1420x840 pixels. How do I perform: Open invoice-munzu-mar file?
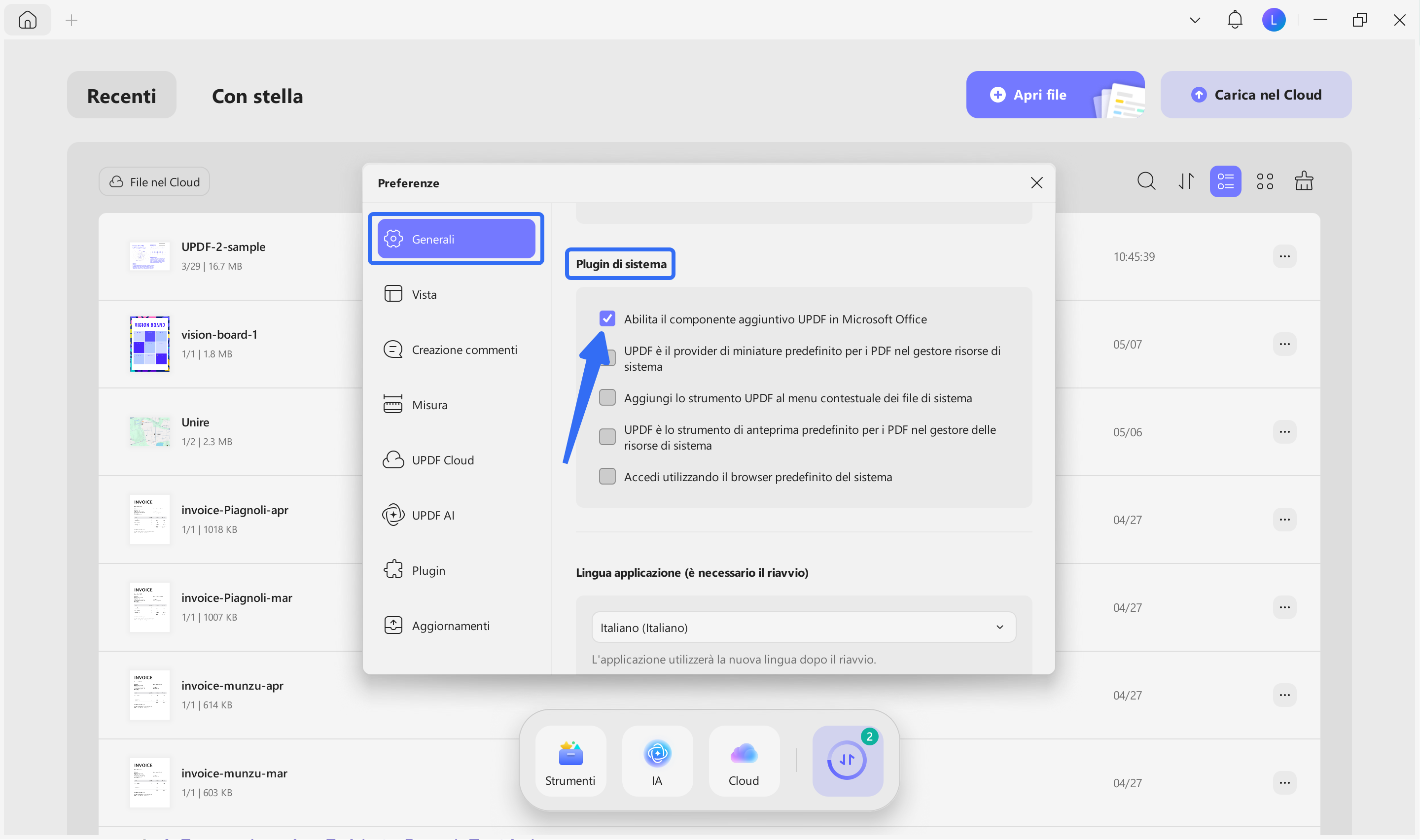pos(234,773)
